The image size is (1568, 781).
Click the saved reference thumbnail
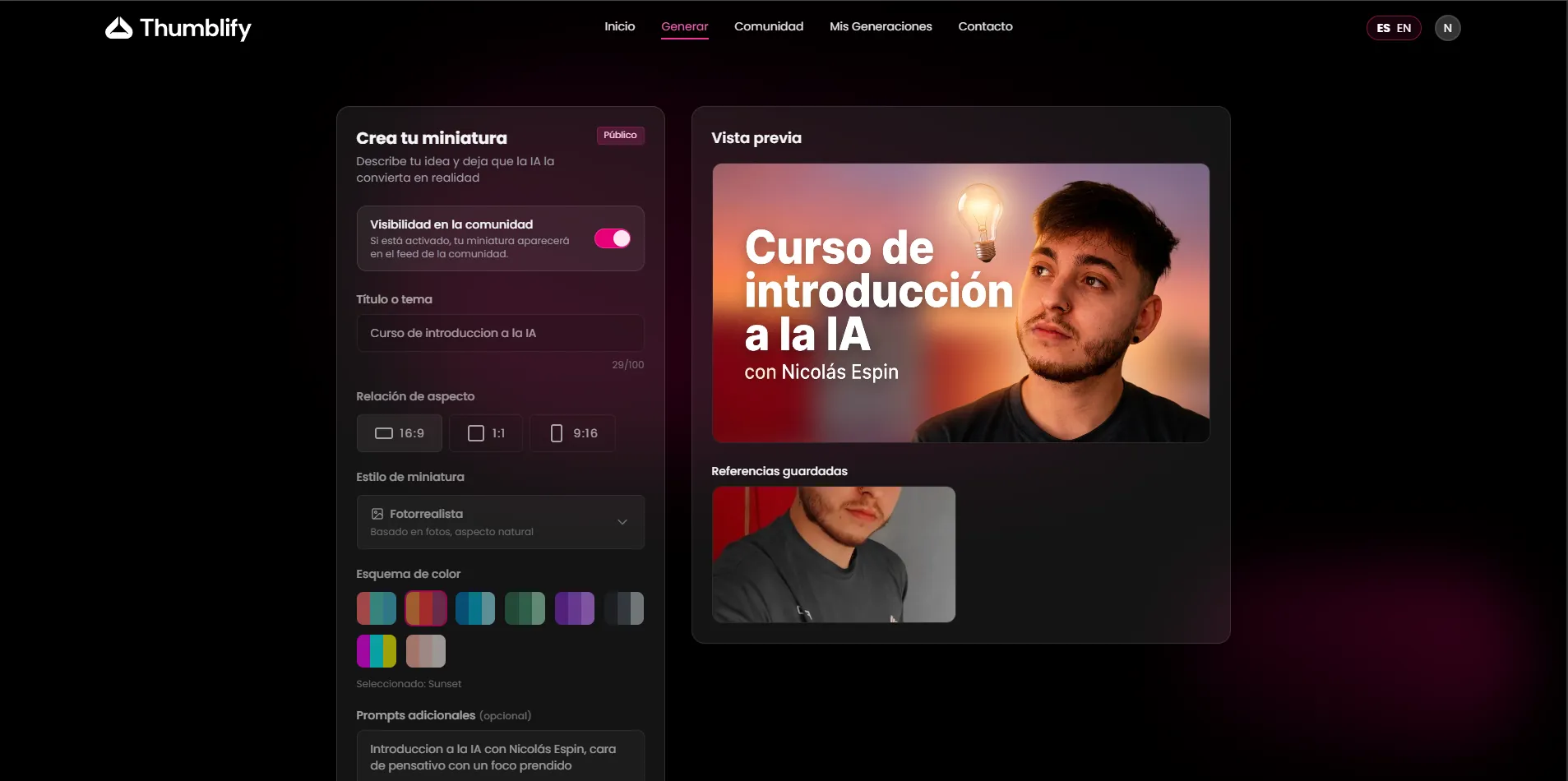click(x=833, y=554)
